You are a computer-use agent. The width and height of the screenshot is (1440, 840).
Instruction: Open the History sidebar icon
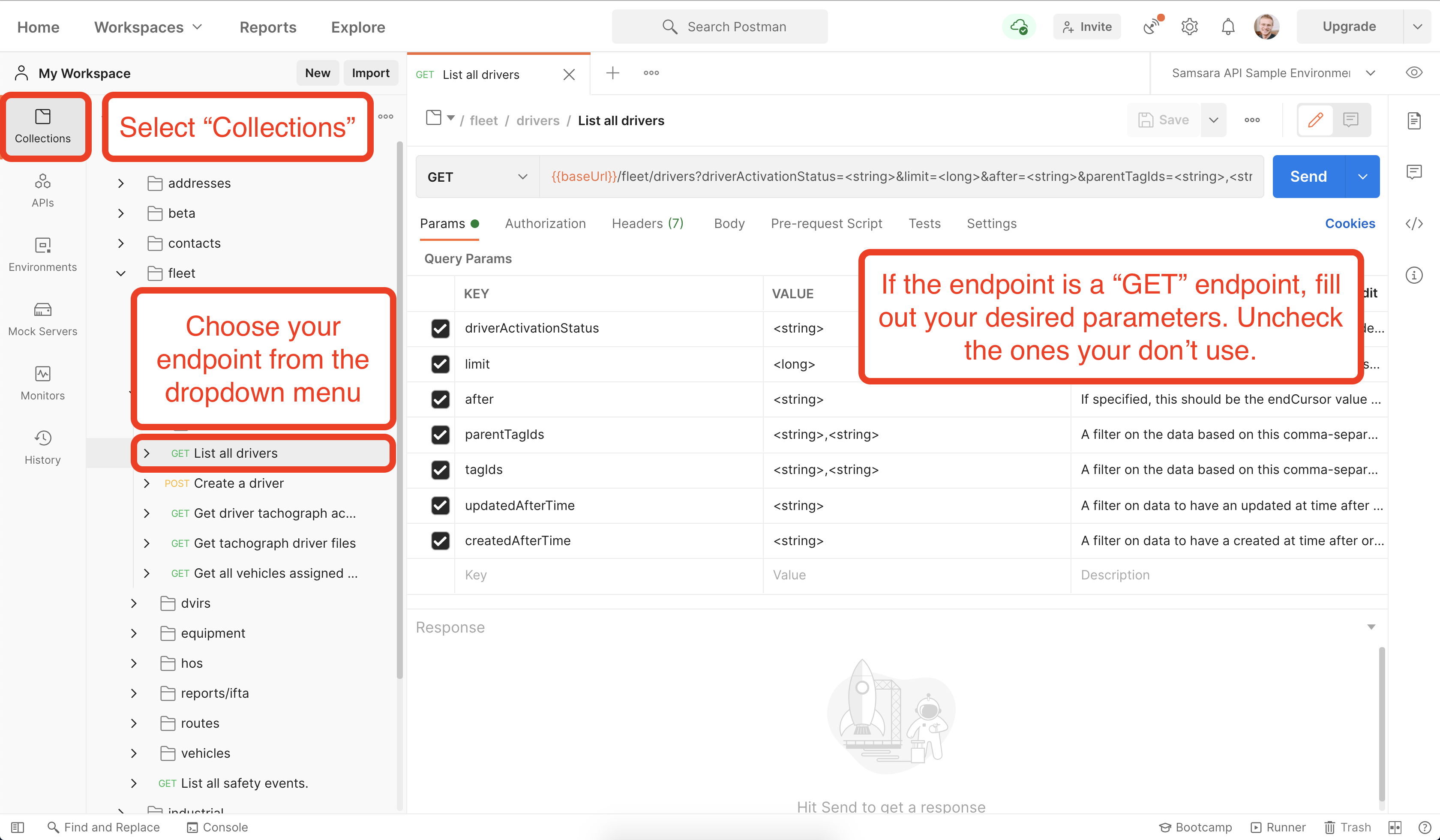point(42,447)
